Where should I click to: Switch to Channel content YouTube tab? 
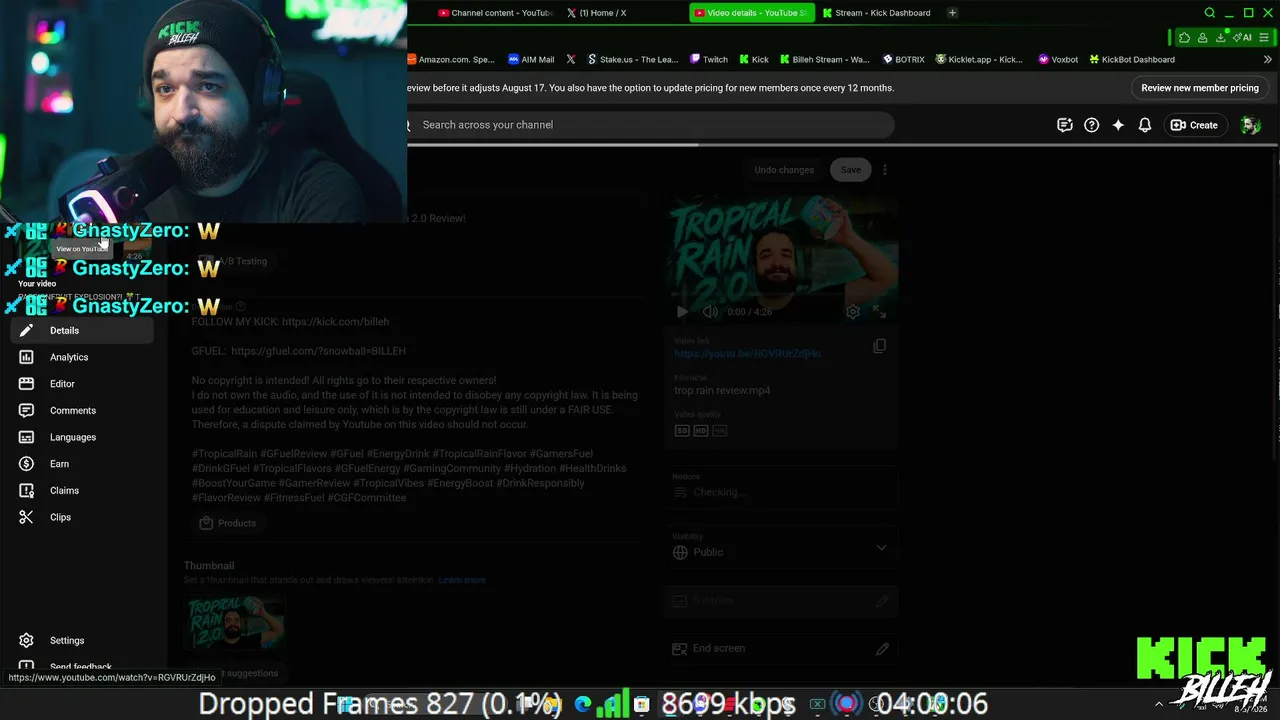[x=495, y=13]
